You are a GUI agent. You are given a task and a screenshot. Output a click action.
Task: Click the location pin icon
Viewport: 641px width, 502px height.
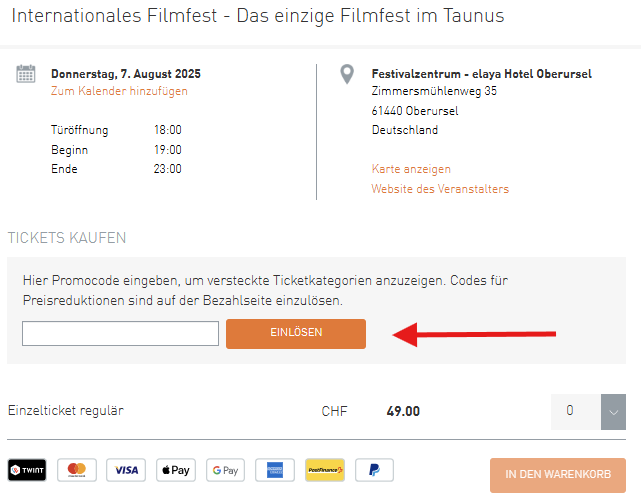(x=347, y=74)
